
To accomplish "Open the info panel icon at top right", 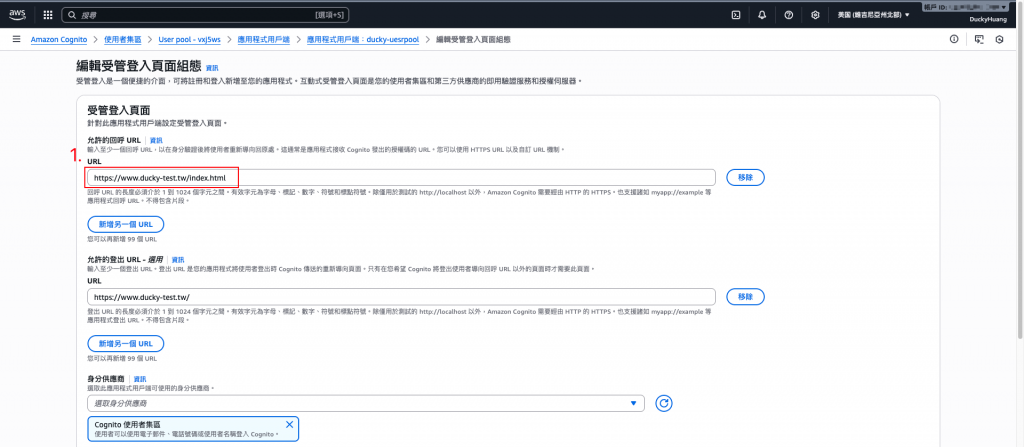I will [954, 39].
